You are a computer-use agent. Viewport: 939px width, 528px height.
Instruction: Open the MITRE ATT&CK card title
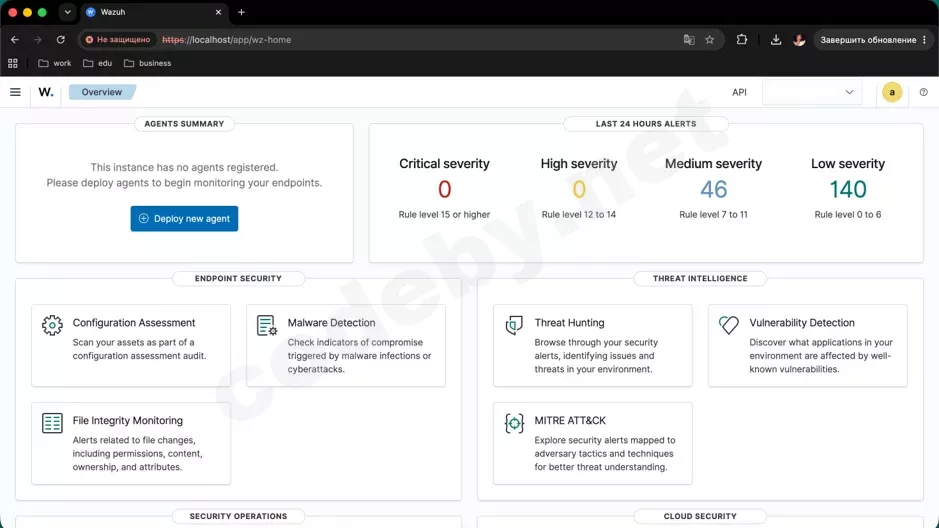click(570, 420)
